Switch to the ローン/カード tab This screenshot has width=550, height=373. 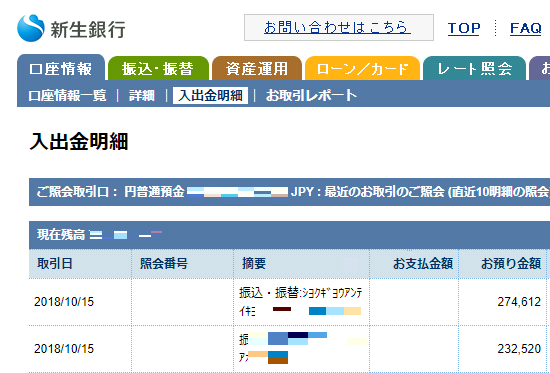pos(362,69)
